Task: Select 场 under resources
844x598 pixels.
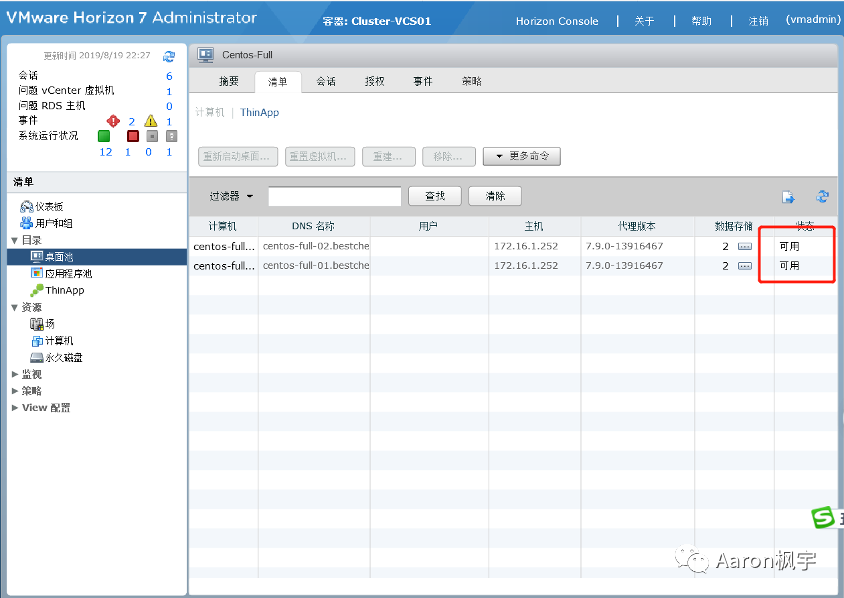Action: pyautogui.click(x=43, y=323)
